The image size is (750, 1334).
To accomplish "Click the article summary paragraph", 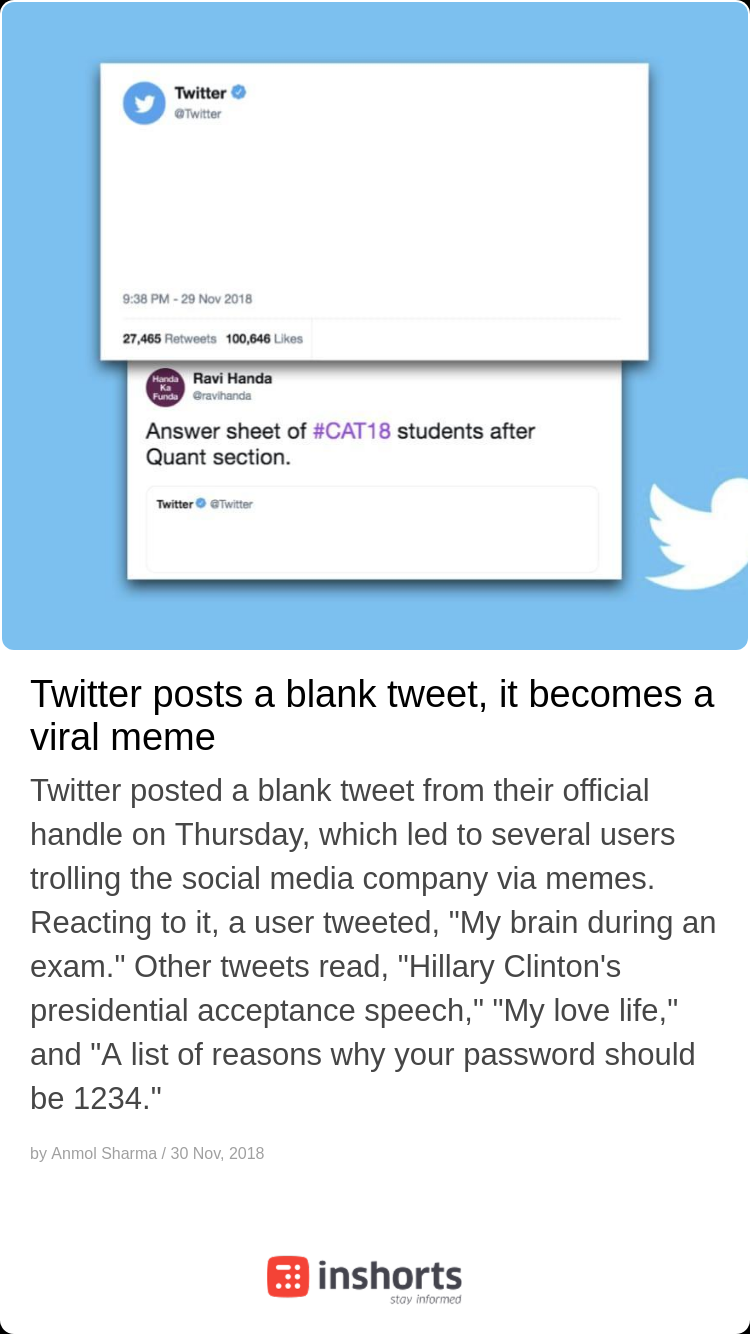I will (x=373, y=944).
